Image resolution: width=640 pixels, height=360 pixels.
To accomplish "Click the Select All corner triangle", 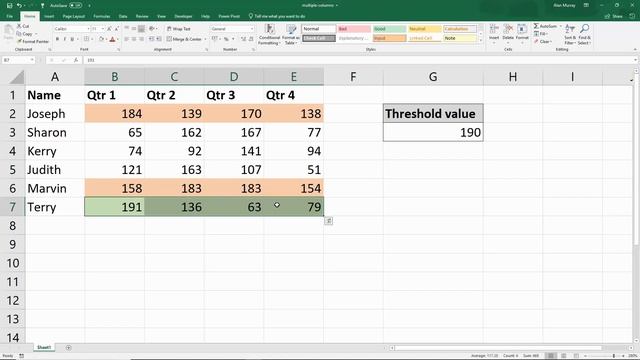I will click(x=16, y=77).
